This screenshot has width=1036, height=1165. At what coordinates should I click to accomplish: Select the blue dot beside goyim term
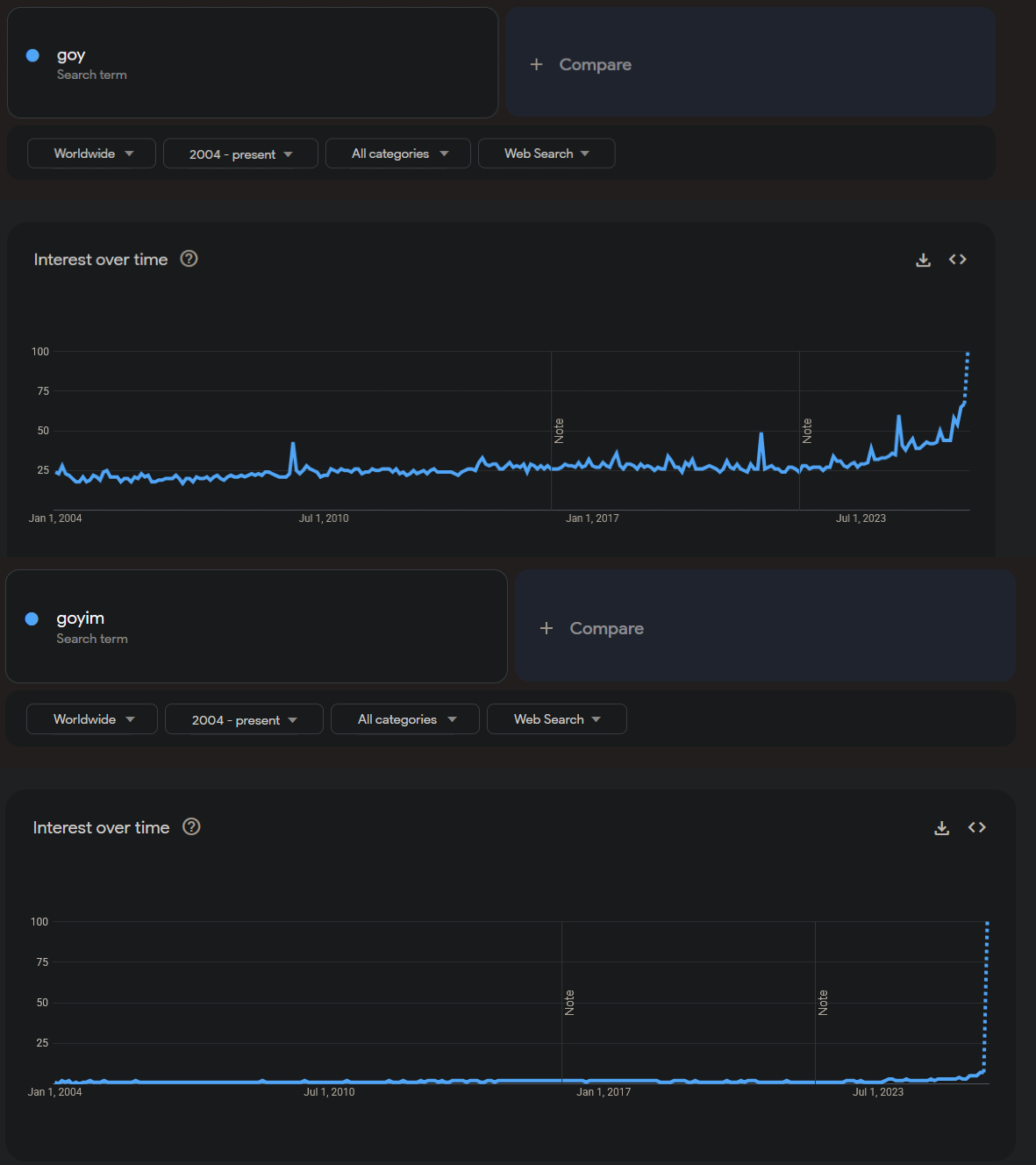(32, 618)
